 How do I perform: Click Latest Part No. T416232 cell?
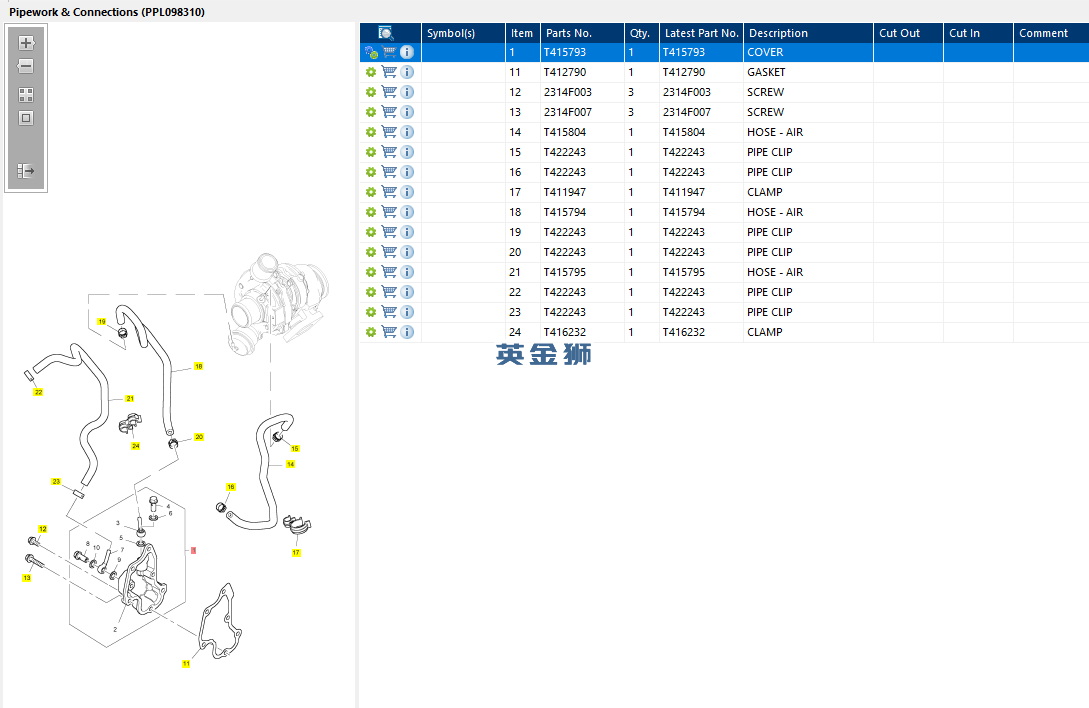coord(701,332)
